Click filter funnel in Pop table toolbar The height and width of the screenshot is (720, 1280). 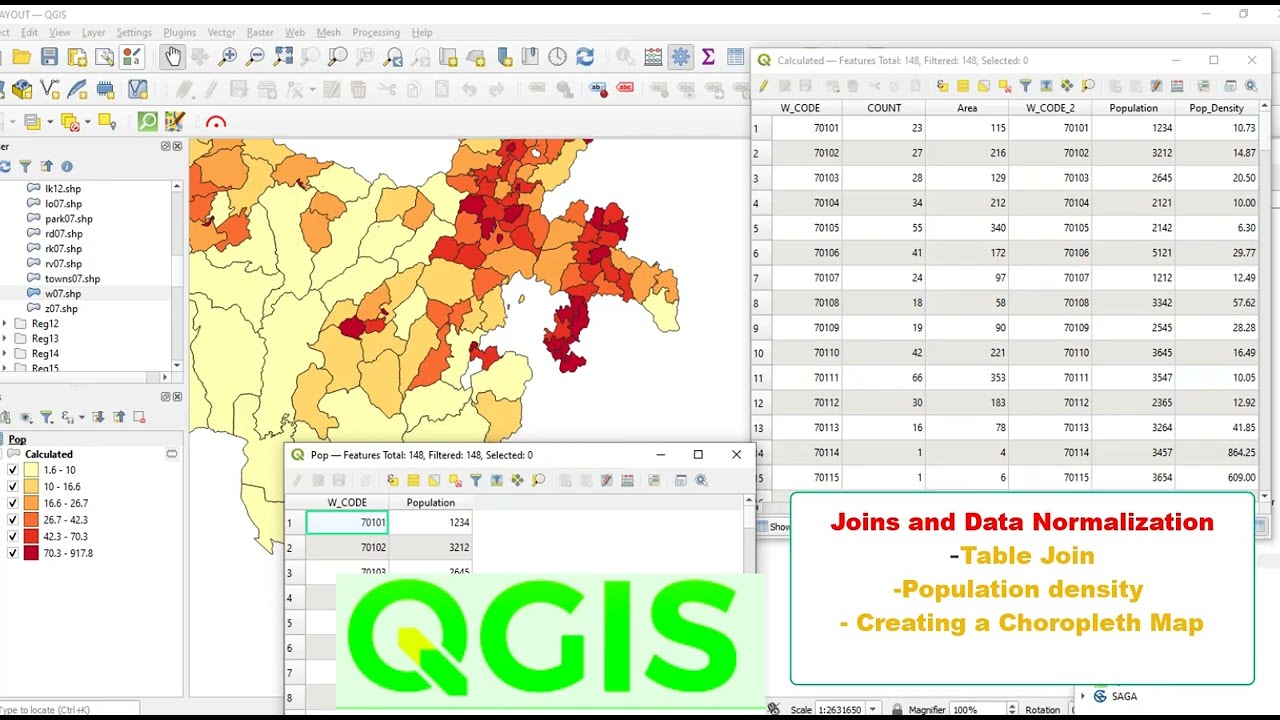pos(476,480)
